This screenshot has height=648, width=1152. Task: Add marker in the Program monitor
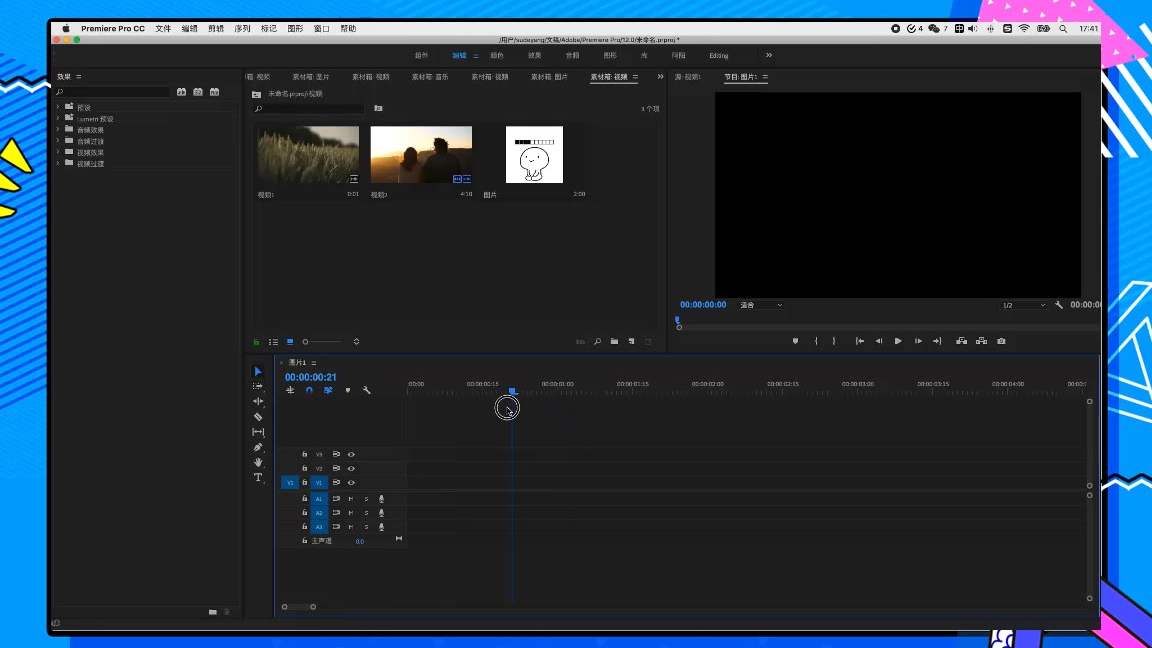795,341
